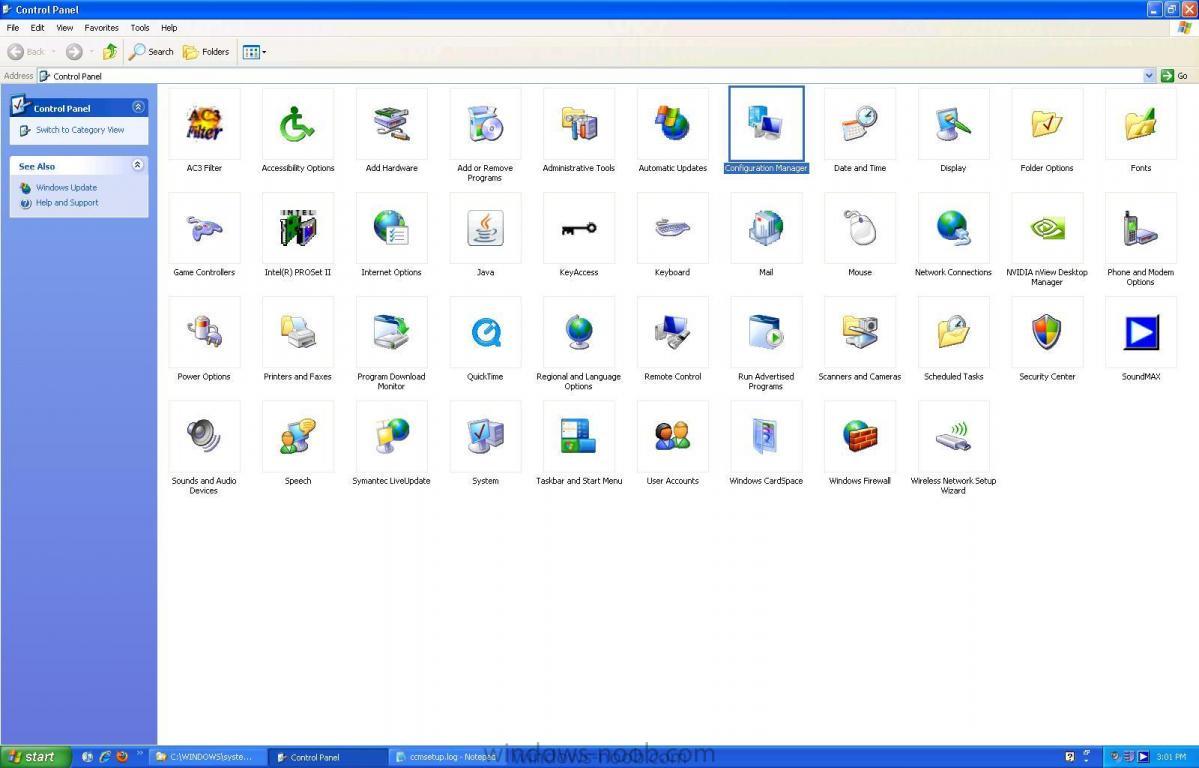
Task: Open Power Options icon
Action: point(204,333)
